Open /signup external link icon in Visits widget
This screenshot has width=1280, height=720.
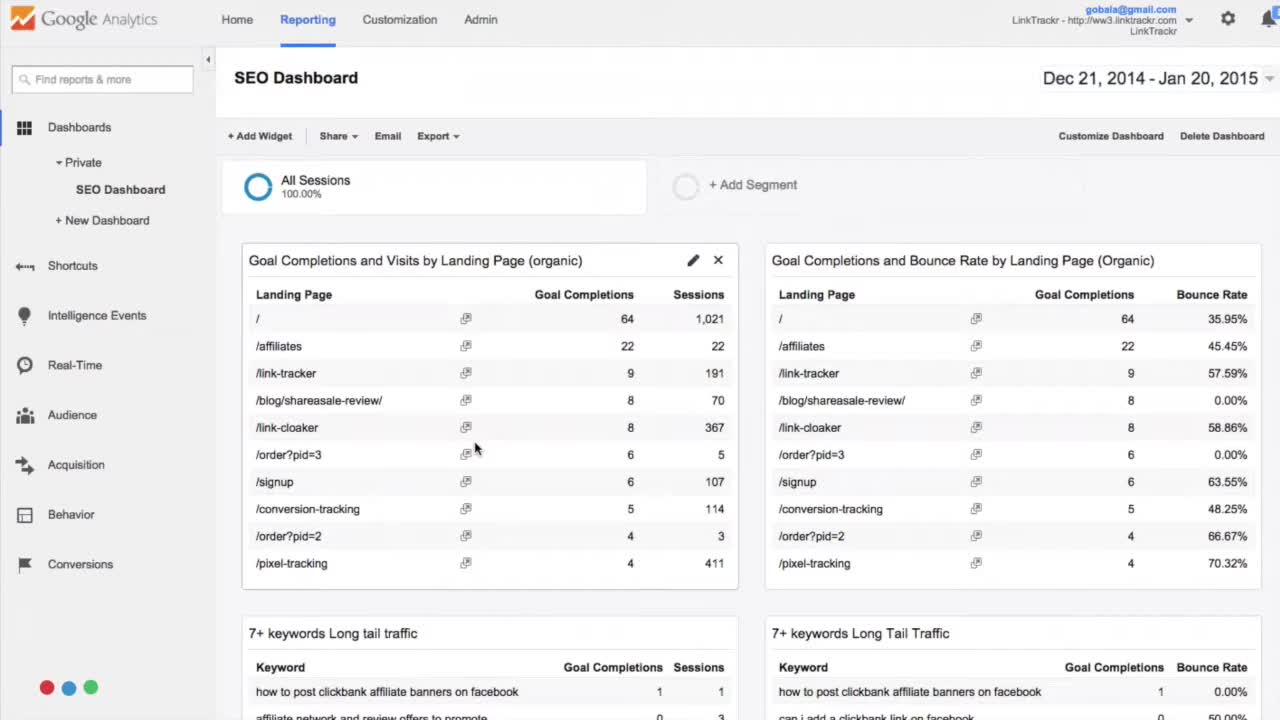click(465, 481)
